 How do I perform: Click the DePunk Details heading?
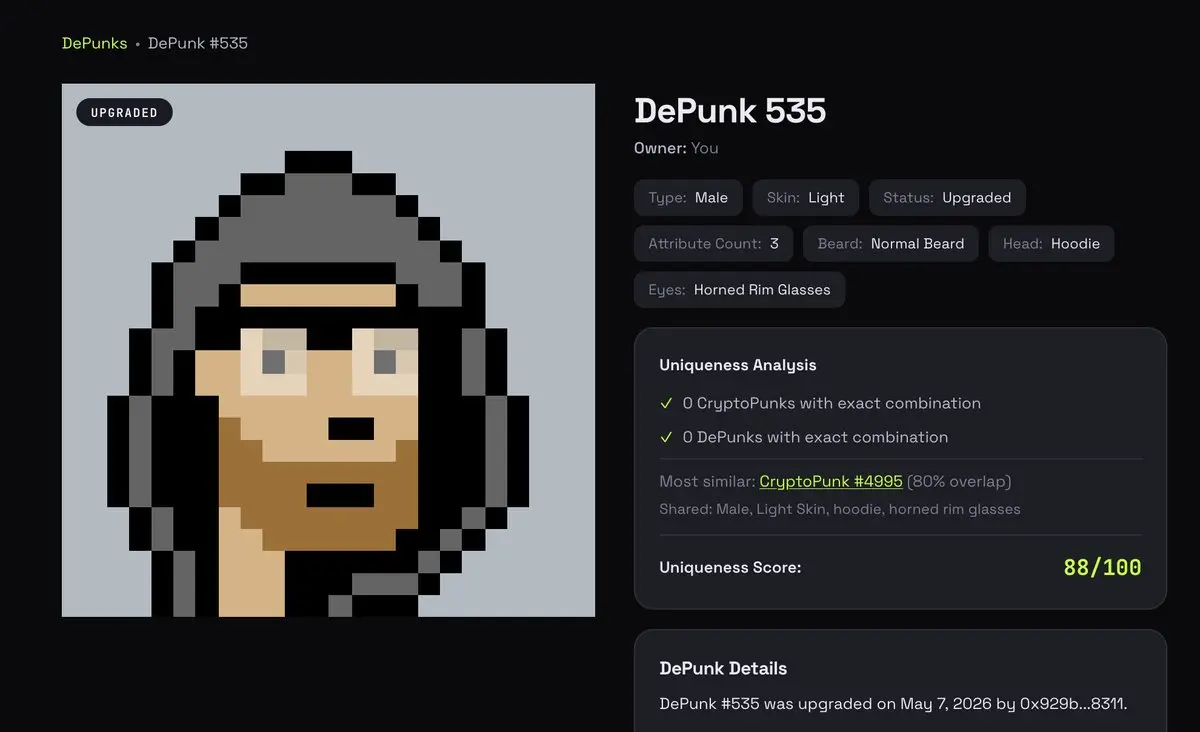(x=723, y=668)
